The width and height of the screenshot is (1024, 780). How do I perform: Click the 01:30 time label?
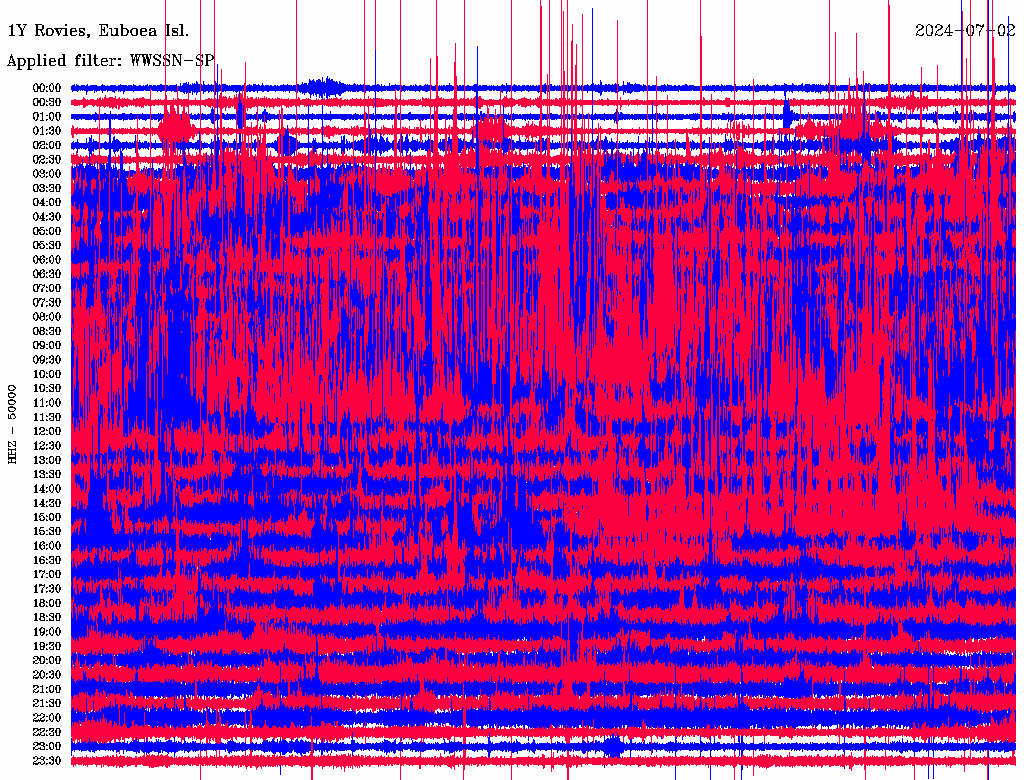pos(48,131)
